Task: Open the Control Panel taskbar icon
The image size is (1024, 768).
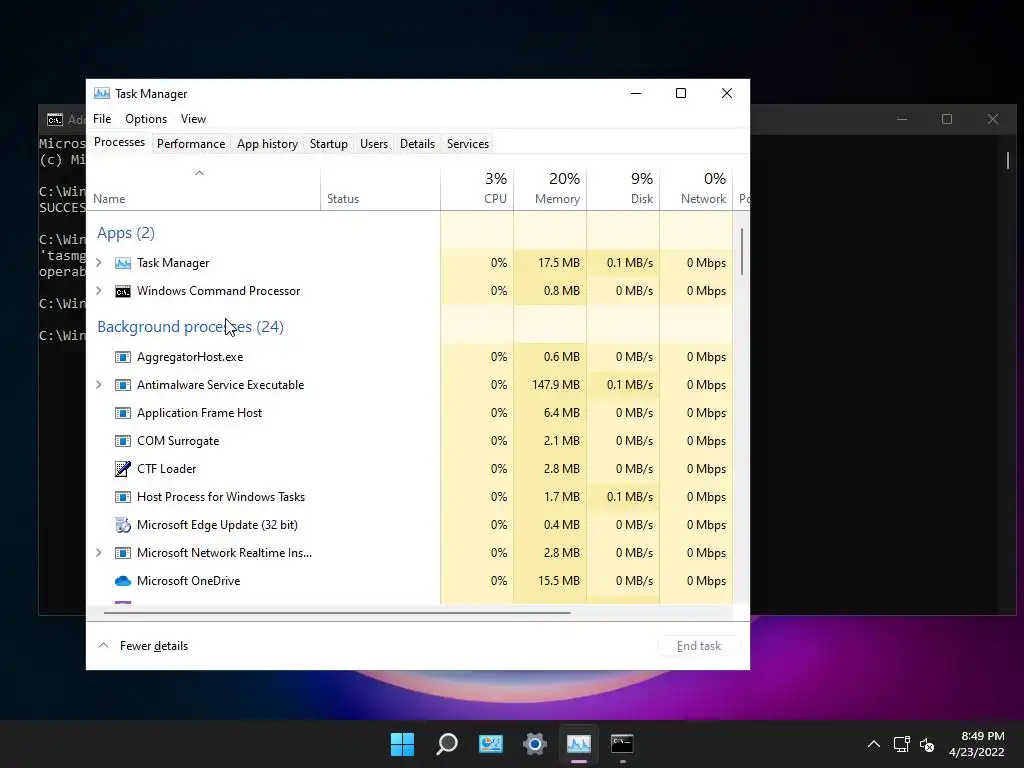Action: point(490,744)
